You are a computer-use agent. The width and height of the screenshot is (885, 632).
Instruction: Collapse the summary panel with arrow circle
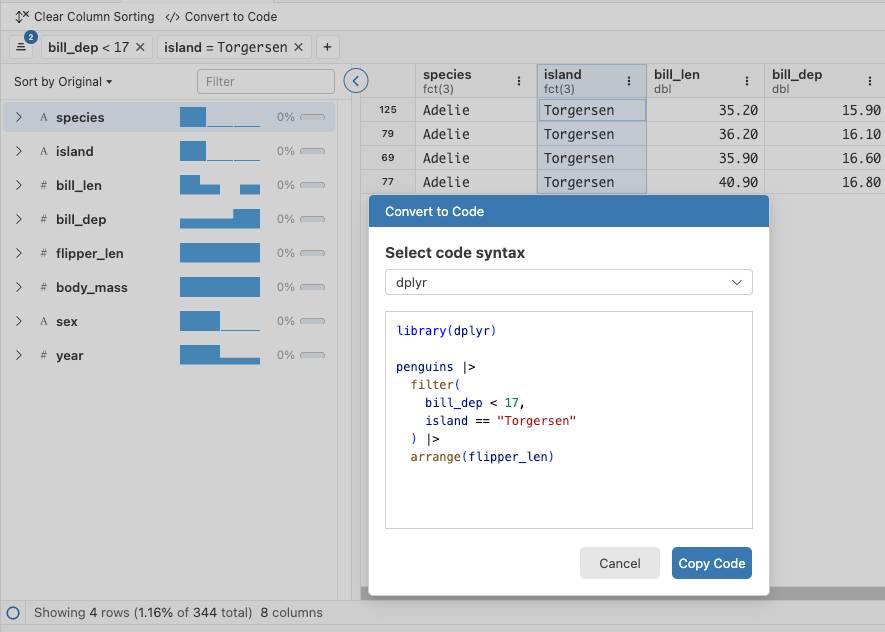tap(355, 81)
